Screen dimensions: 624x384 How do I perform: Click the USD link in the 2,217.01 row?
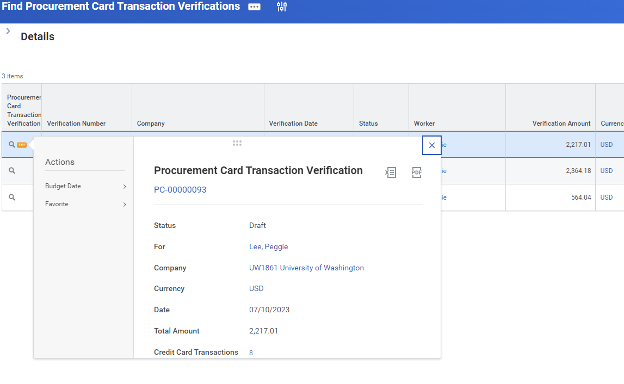click(x=606, y=144)
